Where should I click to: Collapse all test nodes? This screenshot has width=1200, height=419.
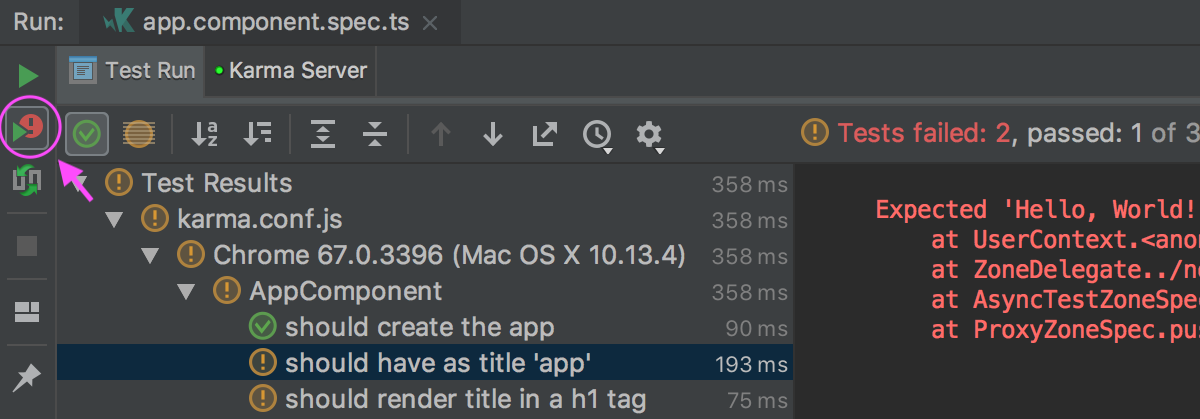(x=375, y=133)
